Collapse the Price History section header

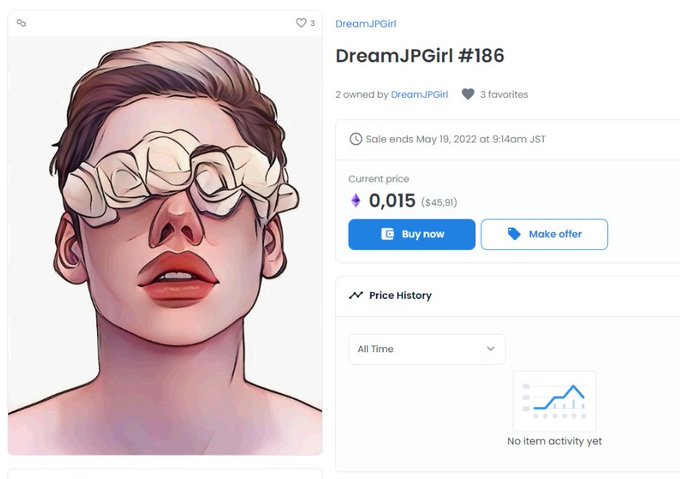coord(508,296)
